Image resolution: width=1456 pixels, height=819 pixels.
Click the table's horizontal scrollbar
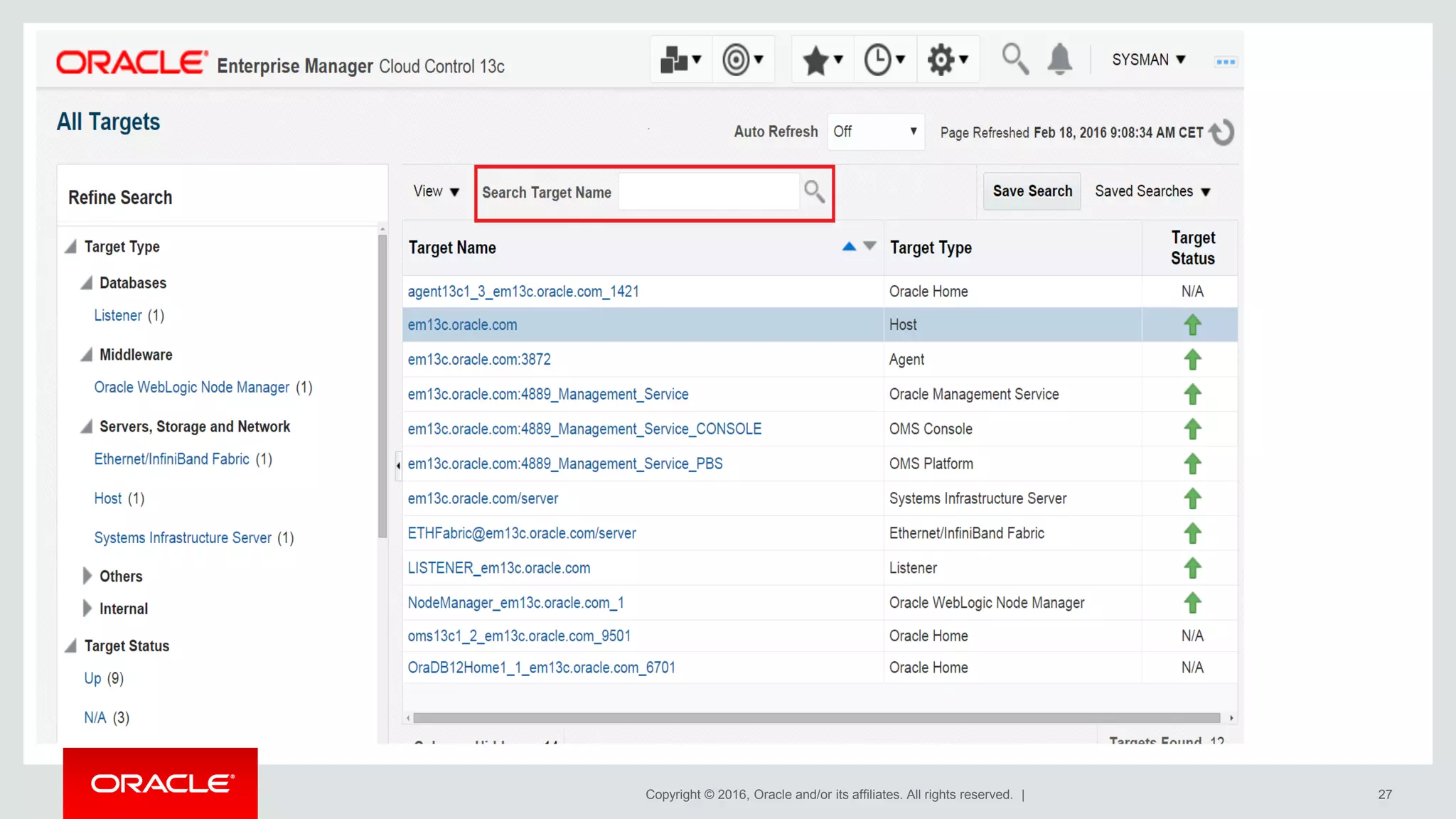click(818, 718)
